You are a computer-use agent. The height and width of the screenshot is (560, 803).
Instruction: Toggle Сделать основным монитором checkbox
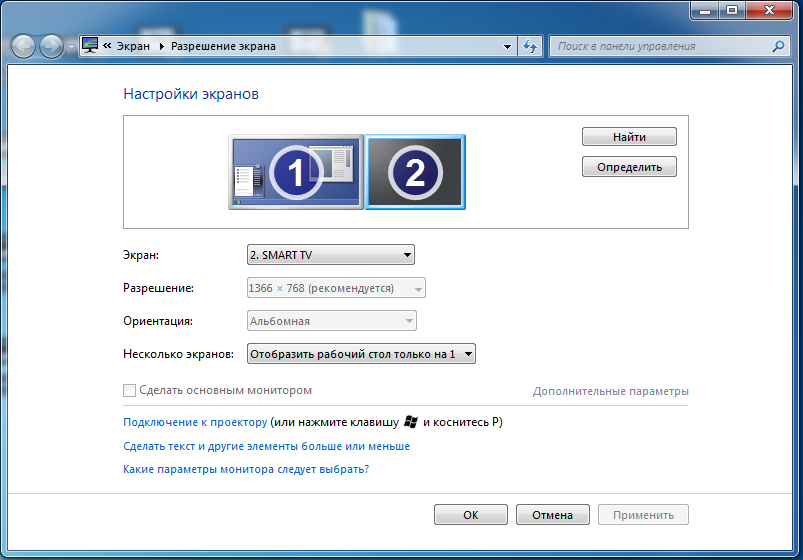pyautogui.click(x=130, y=390)
